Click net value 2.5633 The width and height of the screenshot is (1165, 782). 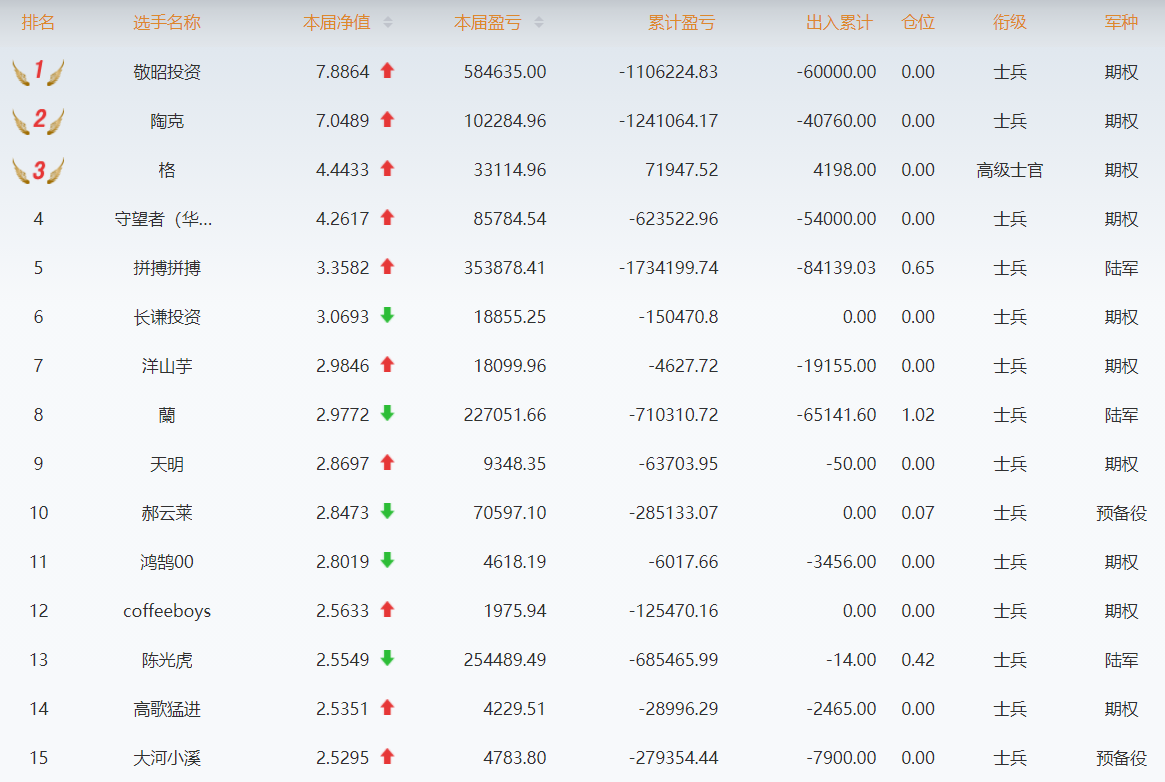343,611
